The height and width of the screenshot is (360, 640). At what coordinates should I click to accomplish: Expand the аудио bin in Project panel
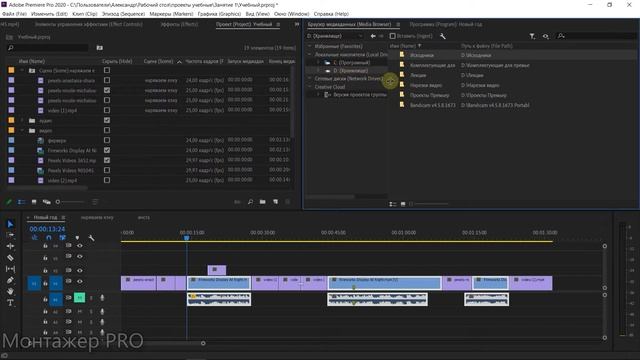(22, 120)
